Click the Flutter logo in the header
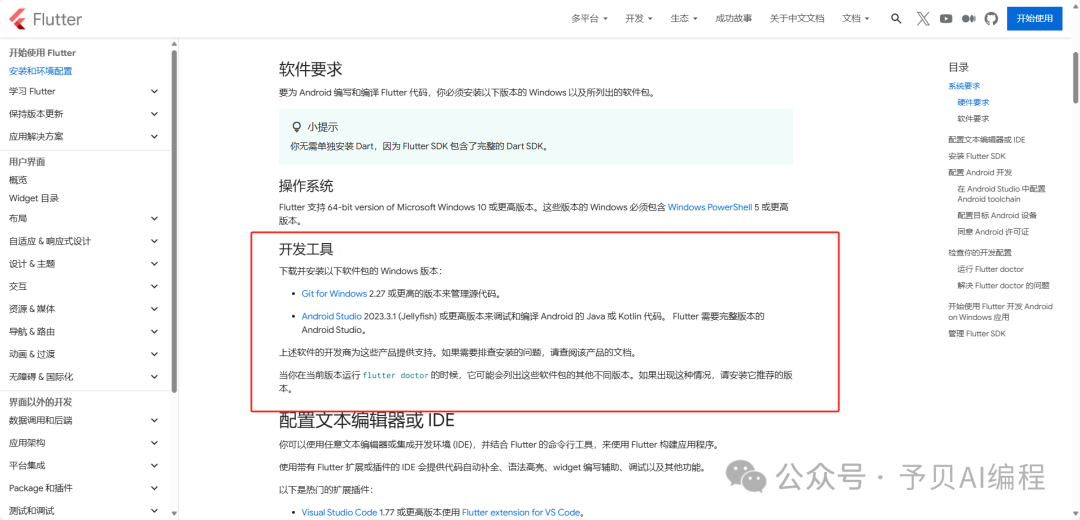1080x520 pixels. pos(47,19)
